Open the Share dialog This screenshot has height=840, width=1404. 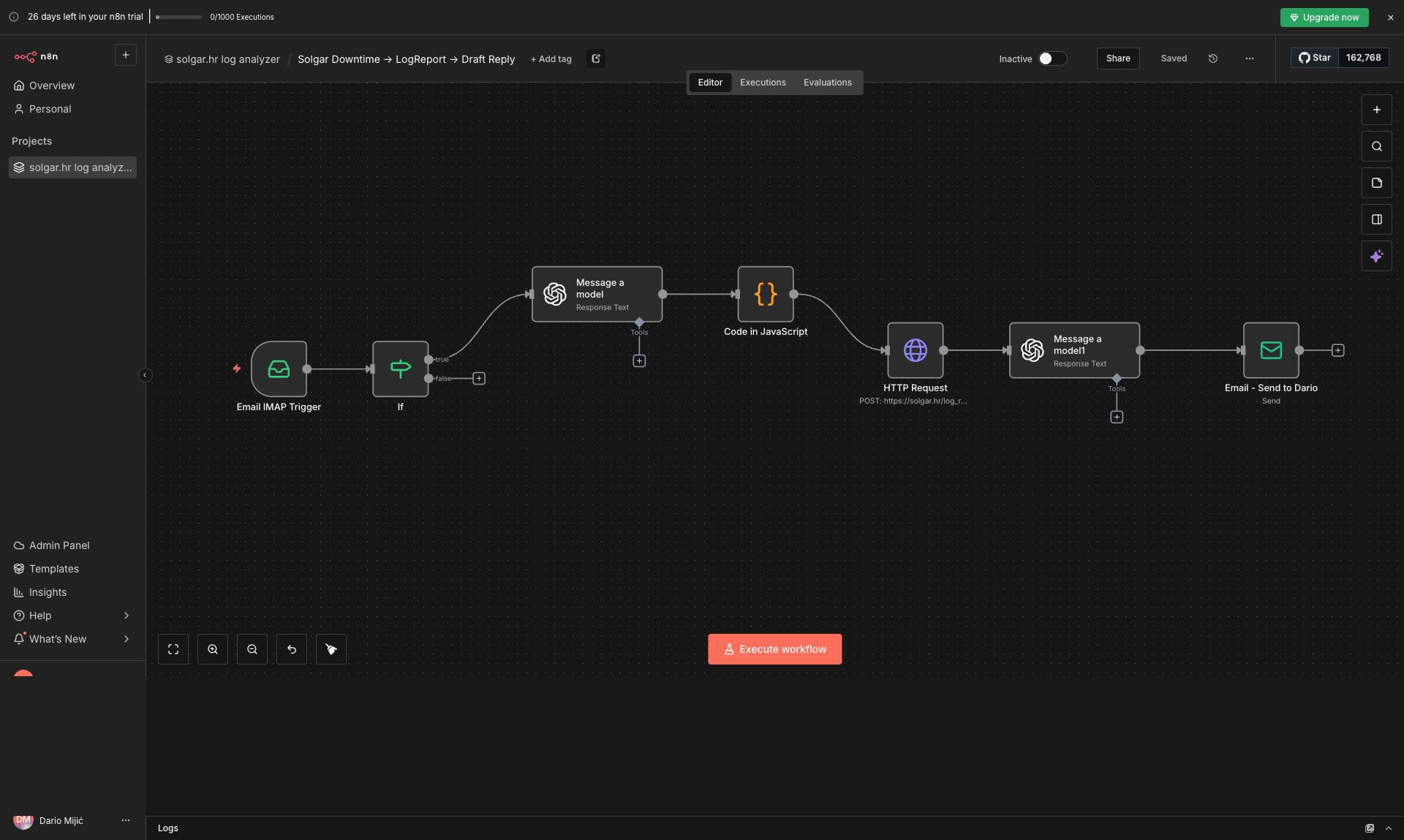pyautogui.click(x=1117, y=58)
